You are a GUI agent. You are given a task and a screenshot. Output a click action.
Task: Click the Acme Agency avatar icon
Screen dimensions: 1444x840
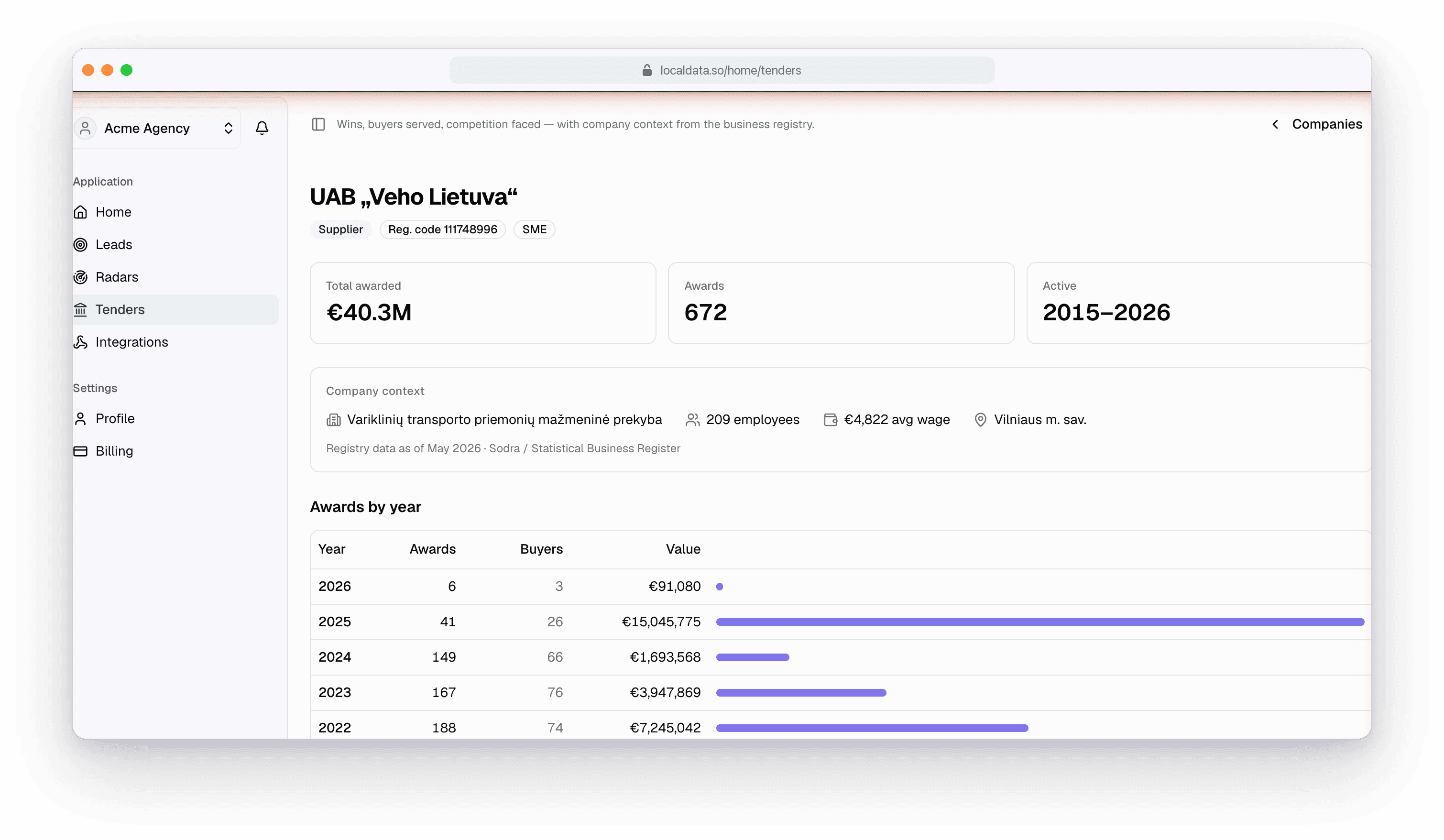[86, 128]
